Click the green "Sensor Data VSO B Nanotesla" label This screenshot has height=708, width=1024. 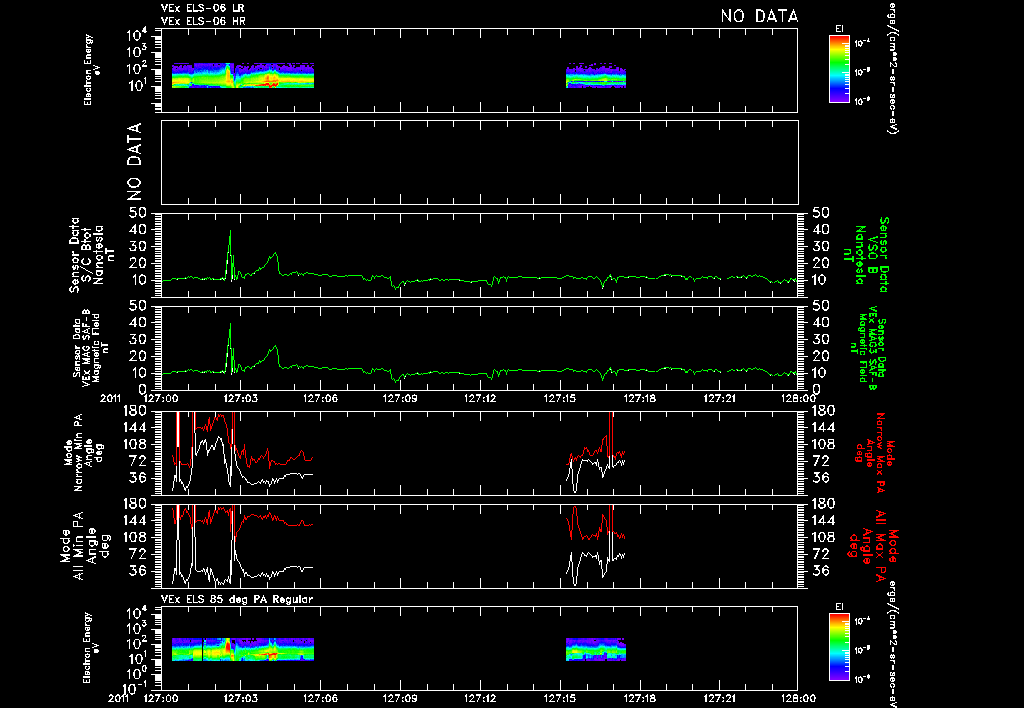[866, 255]
